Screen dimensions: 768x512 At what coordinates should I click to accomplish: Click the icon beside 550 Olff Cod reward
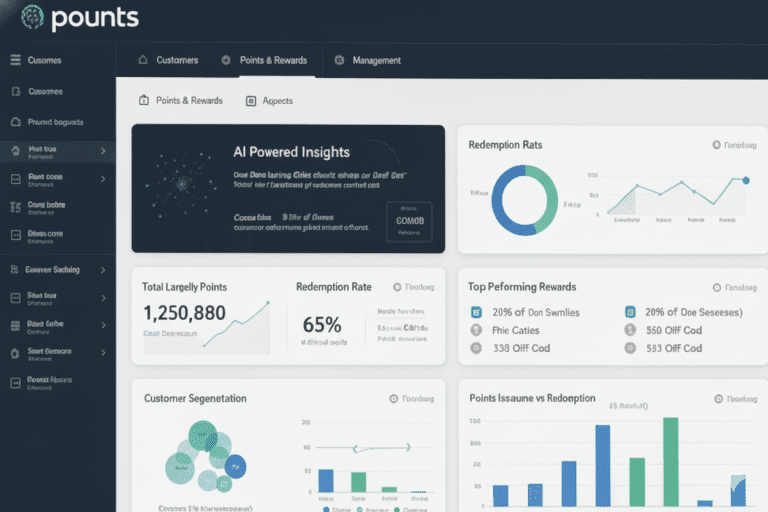click(630, 330)
